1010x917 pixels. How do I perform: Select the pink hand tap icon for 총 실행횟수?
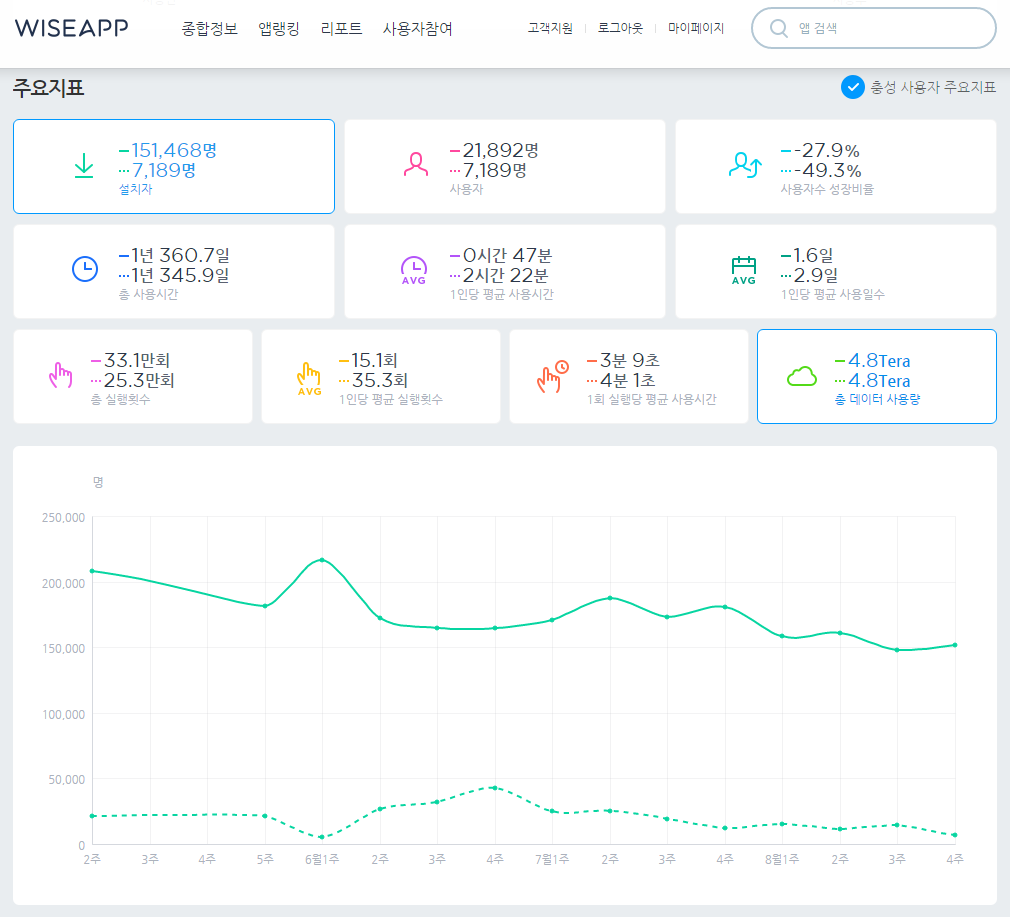coord(61,375)
